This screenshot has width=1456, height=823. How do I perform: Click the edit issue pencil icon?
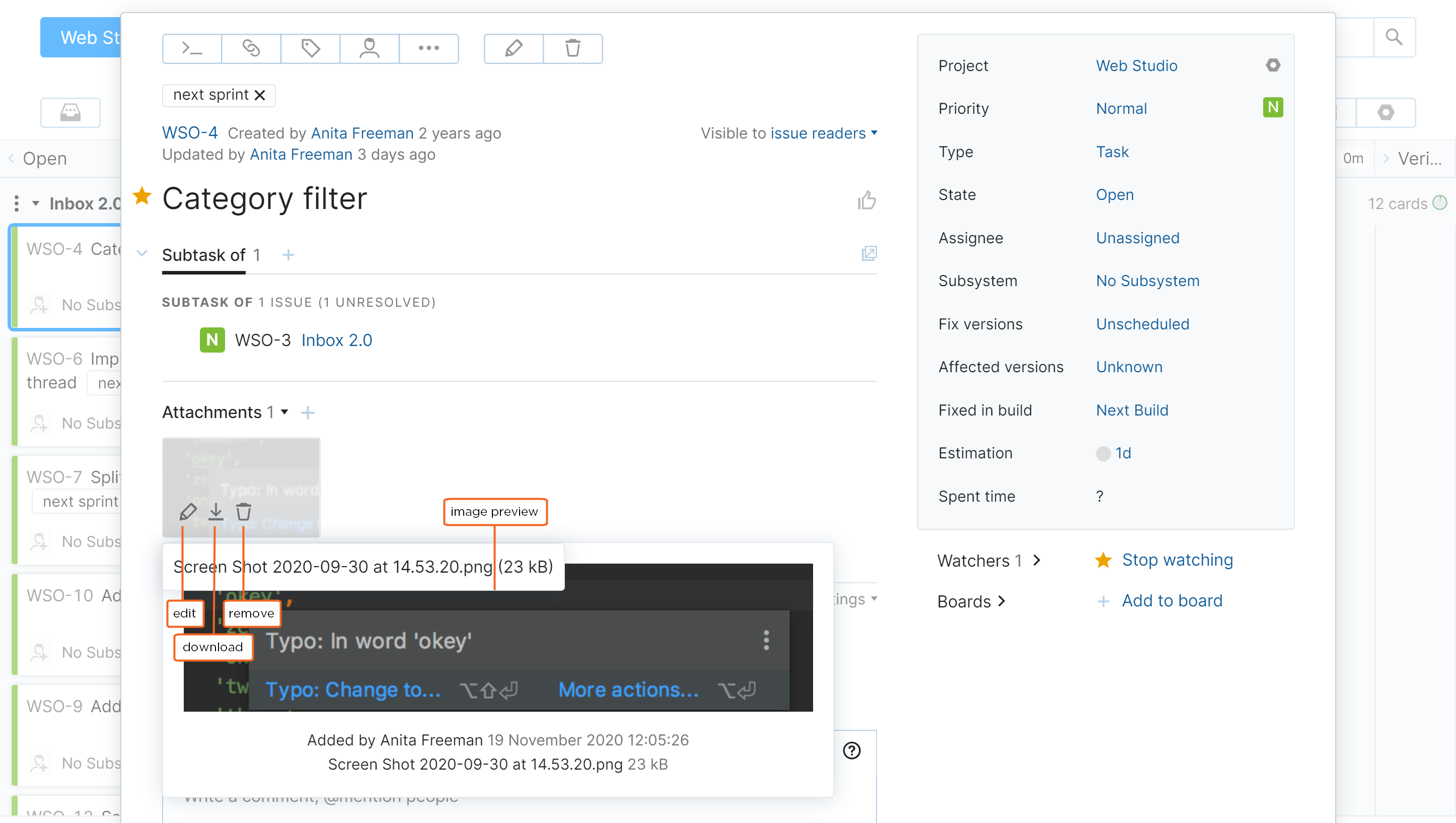[x=513, y=49]
